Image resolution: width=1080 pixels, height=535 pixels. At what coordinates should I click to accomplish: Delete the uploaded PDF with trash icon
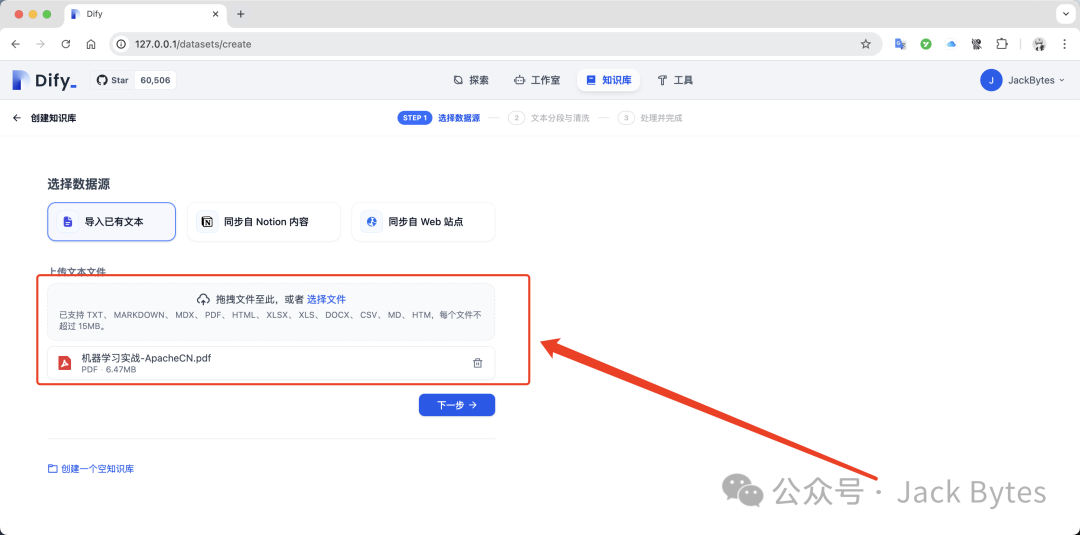pyautogui.click(x=477, y=363)
